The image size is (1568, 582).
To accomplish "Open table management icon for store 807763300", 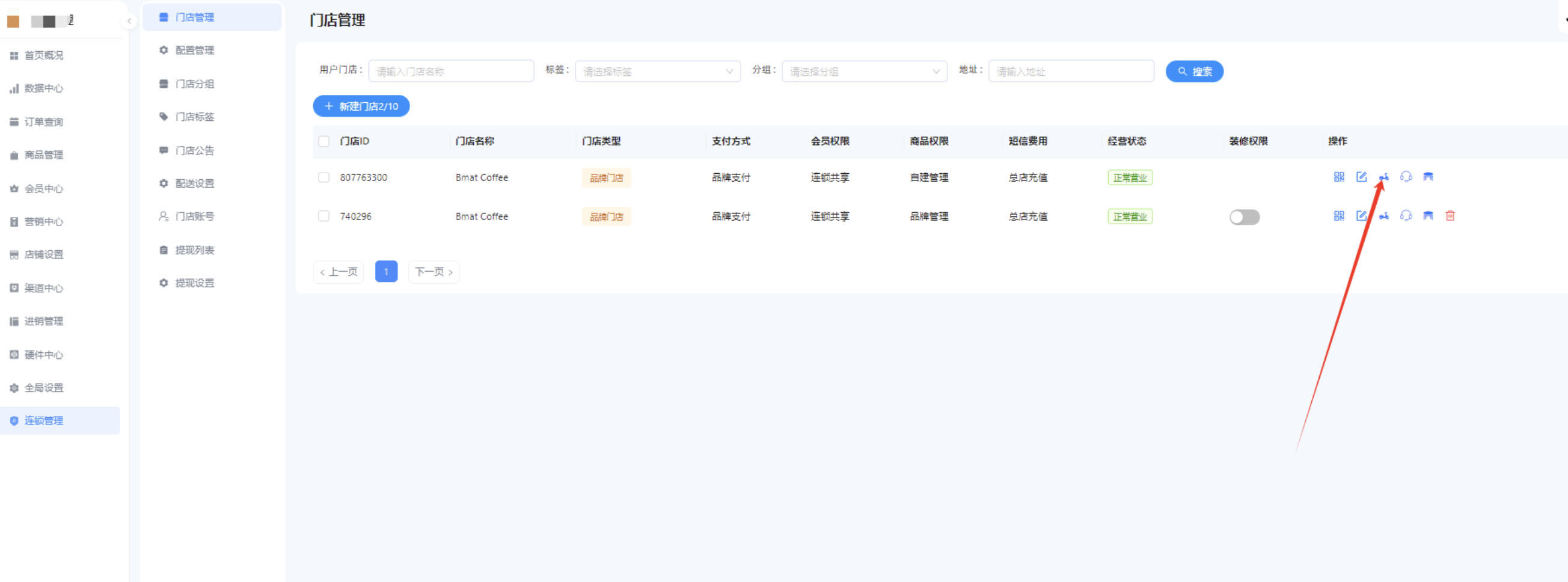I will click(x=1428, y=177).
